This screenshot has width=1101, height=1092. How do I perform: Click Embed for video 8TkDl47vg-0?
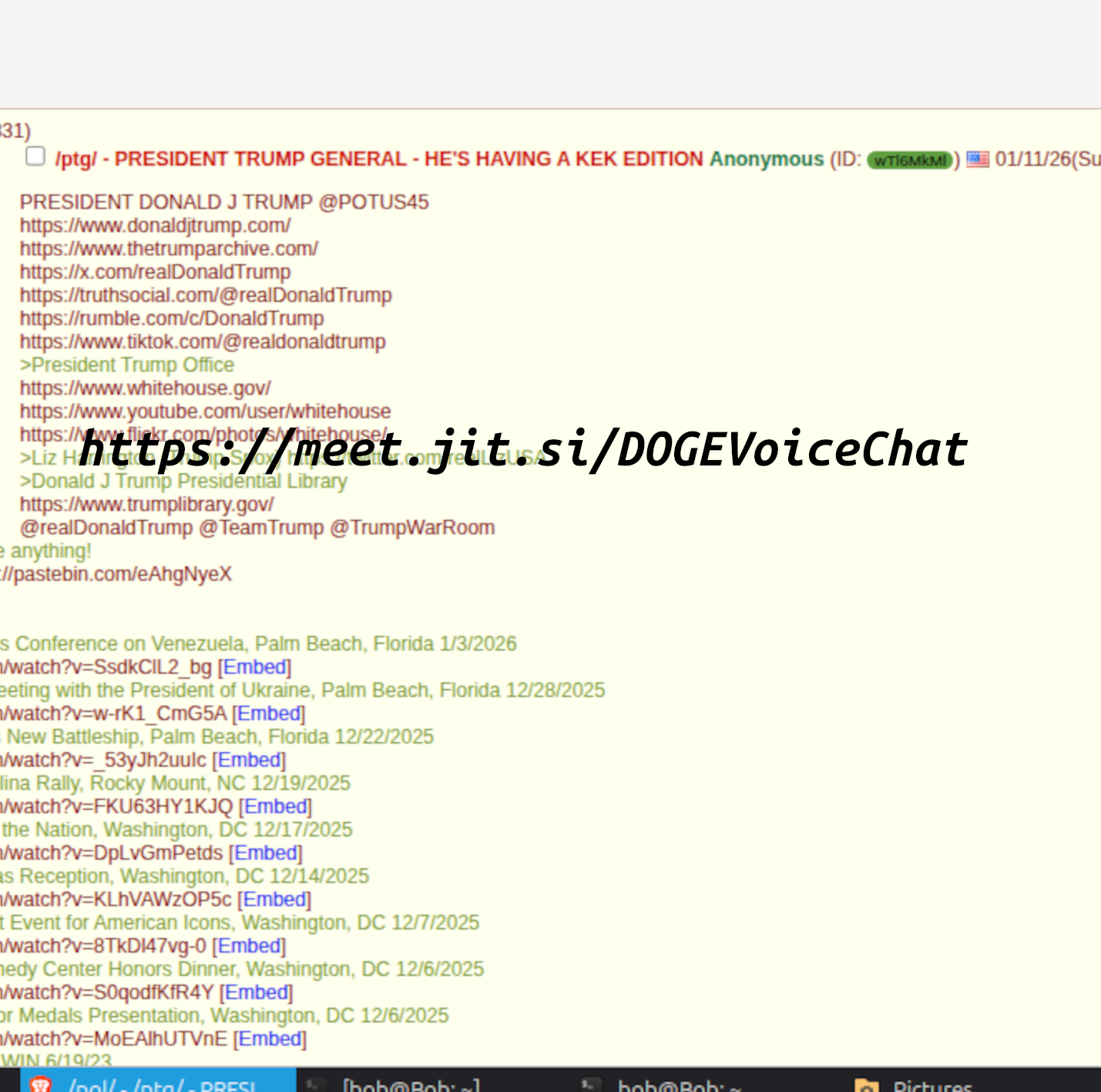point(249,946)
